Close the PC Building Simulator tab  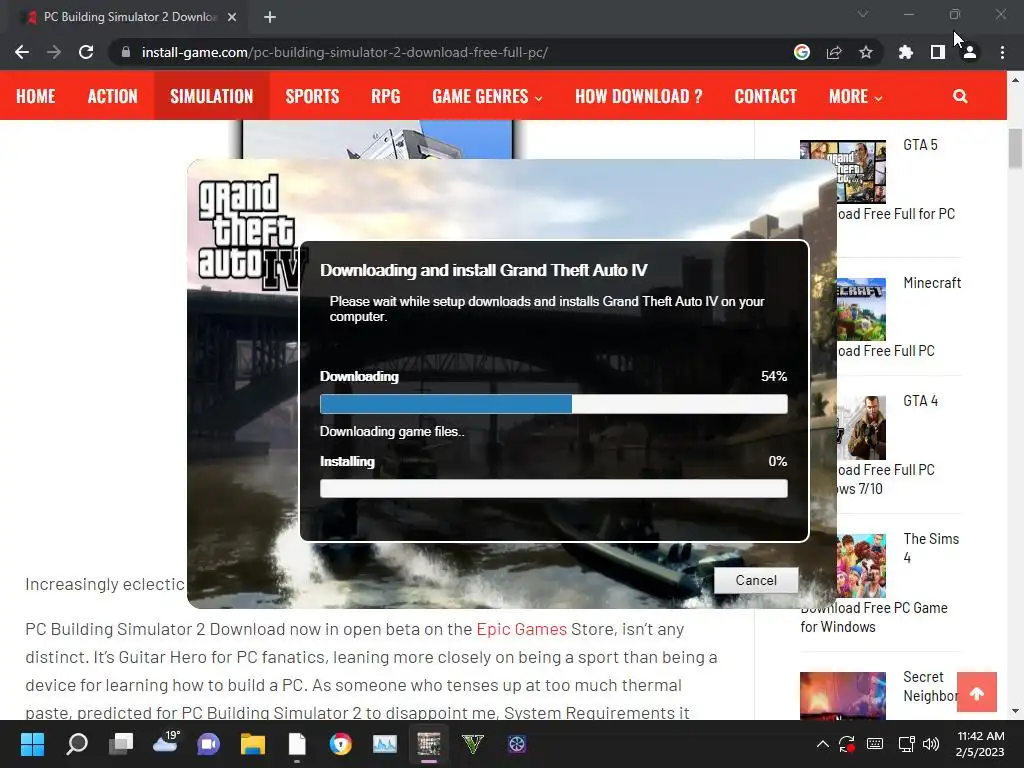tap(232, 17)
